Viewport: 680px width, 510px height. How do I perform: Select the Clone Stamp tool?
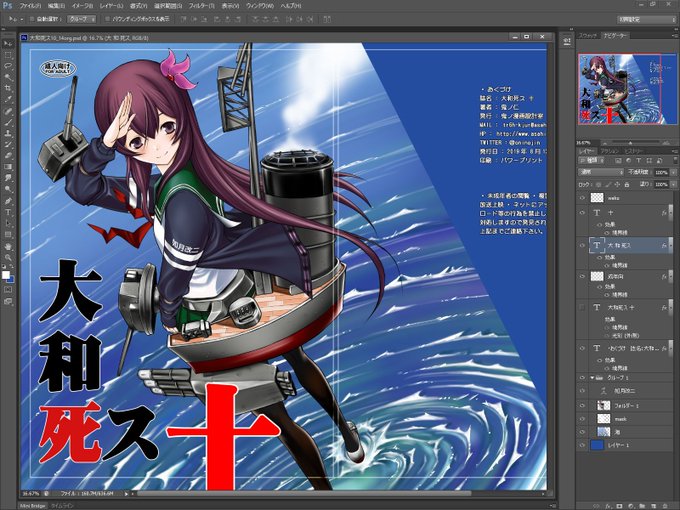point(8,134)
